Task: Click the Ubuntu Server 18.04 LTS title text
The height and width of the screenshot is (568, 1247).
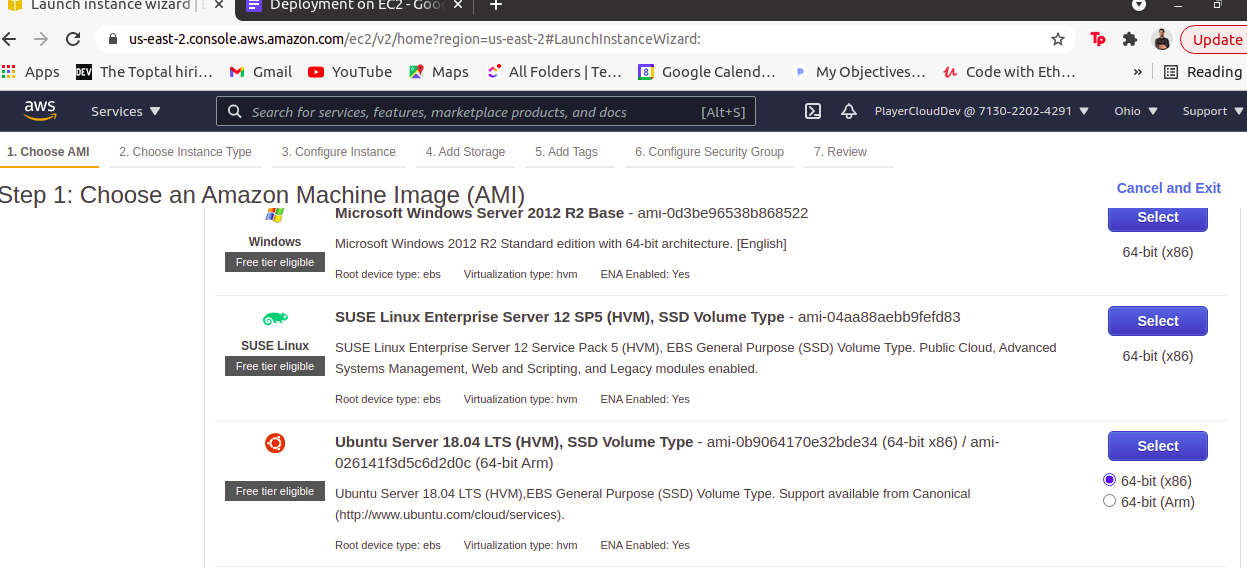Action: (514, 442)
